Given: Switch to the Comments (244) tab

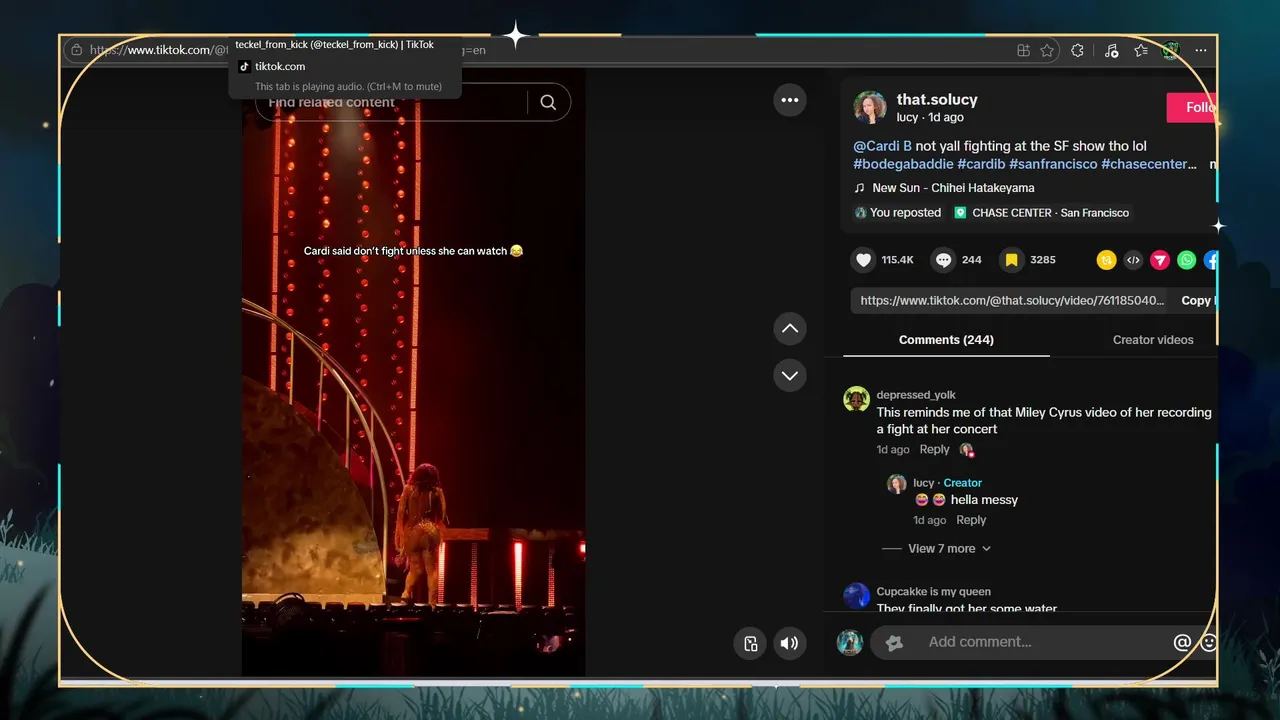Looking at the screenshot, I should pos(946,340).
